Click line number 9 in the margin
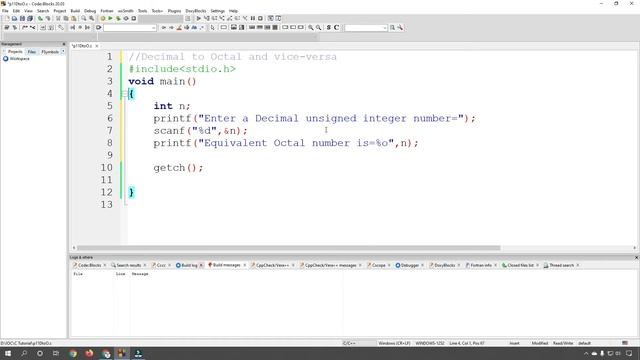 pos(109,155)
